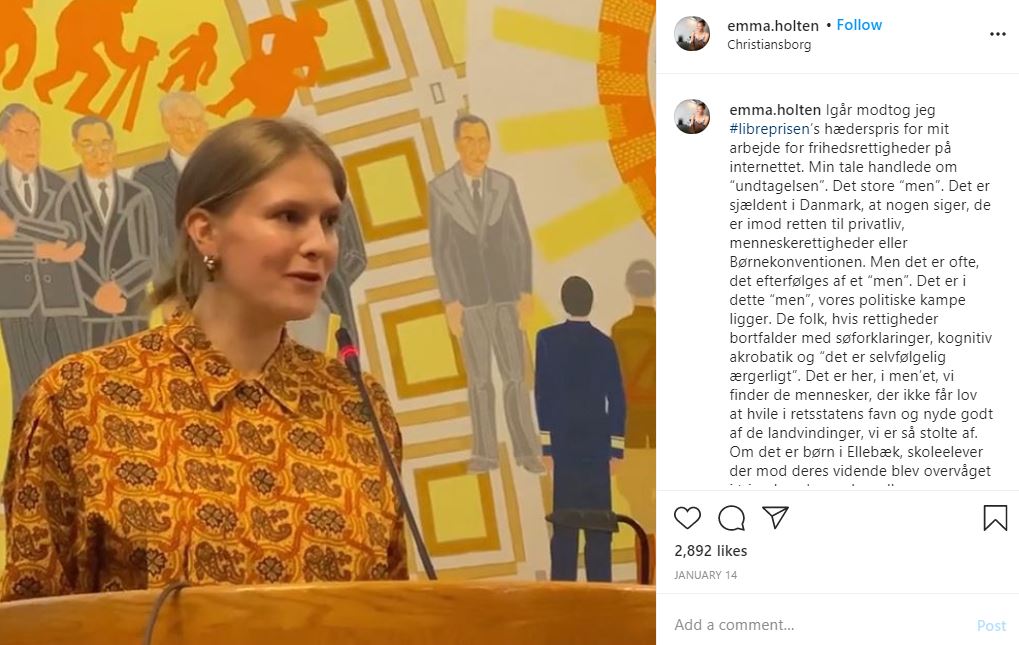1019x645 pixels.
Task: Open the January 14 post date link
Action: 705,575
